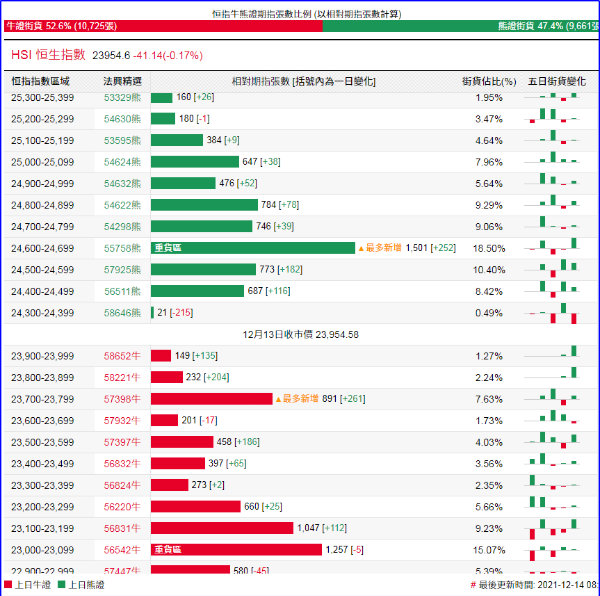600x596 pixels.
Task: Click the HSI 恒生指數 title
Action: (x=48, y=55)
